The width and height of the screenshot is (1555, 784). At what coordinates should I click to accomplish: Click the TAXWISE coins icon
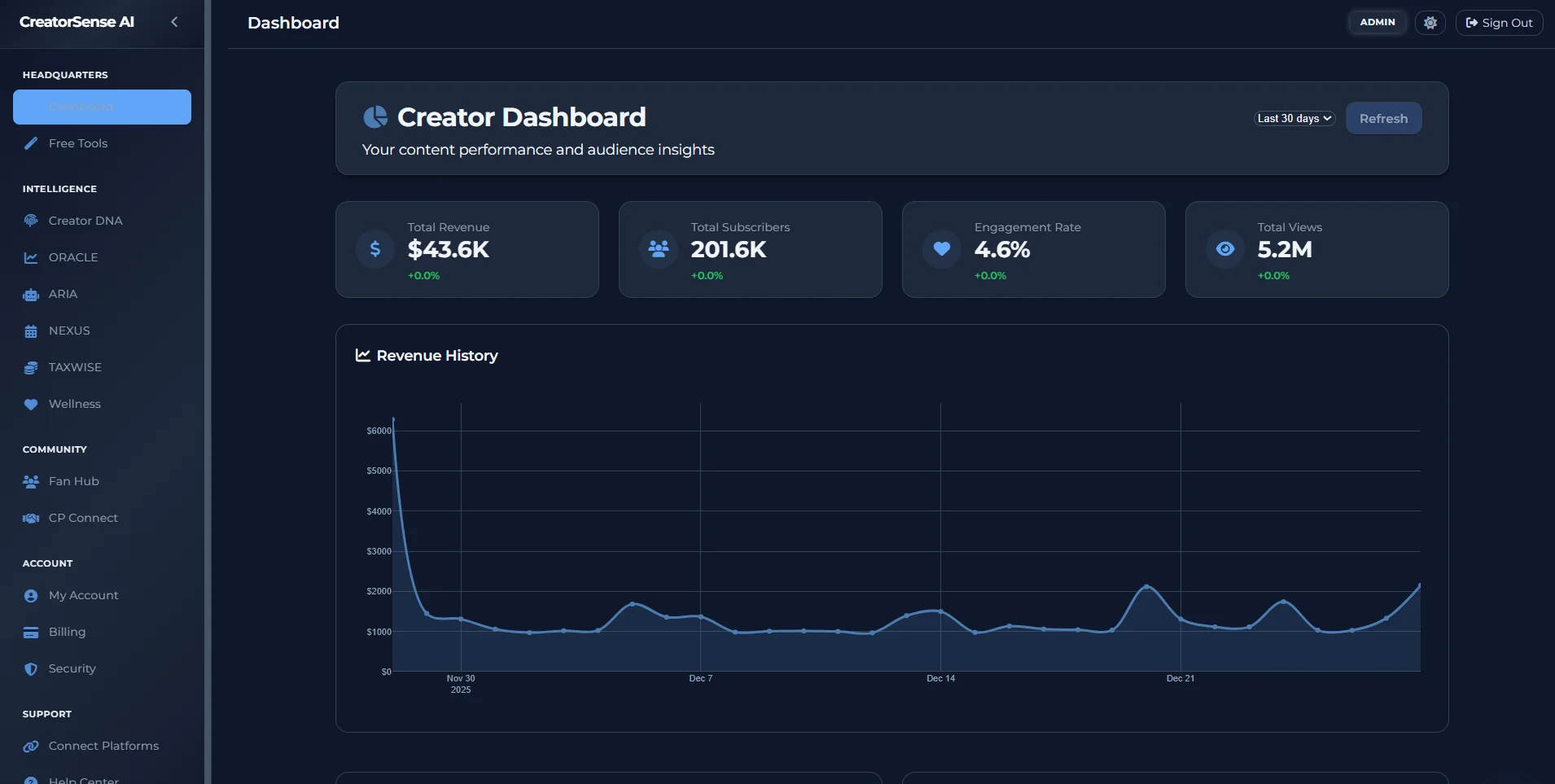[x=30, y=366]
